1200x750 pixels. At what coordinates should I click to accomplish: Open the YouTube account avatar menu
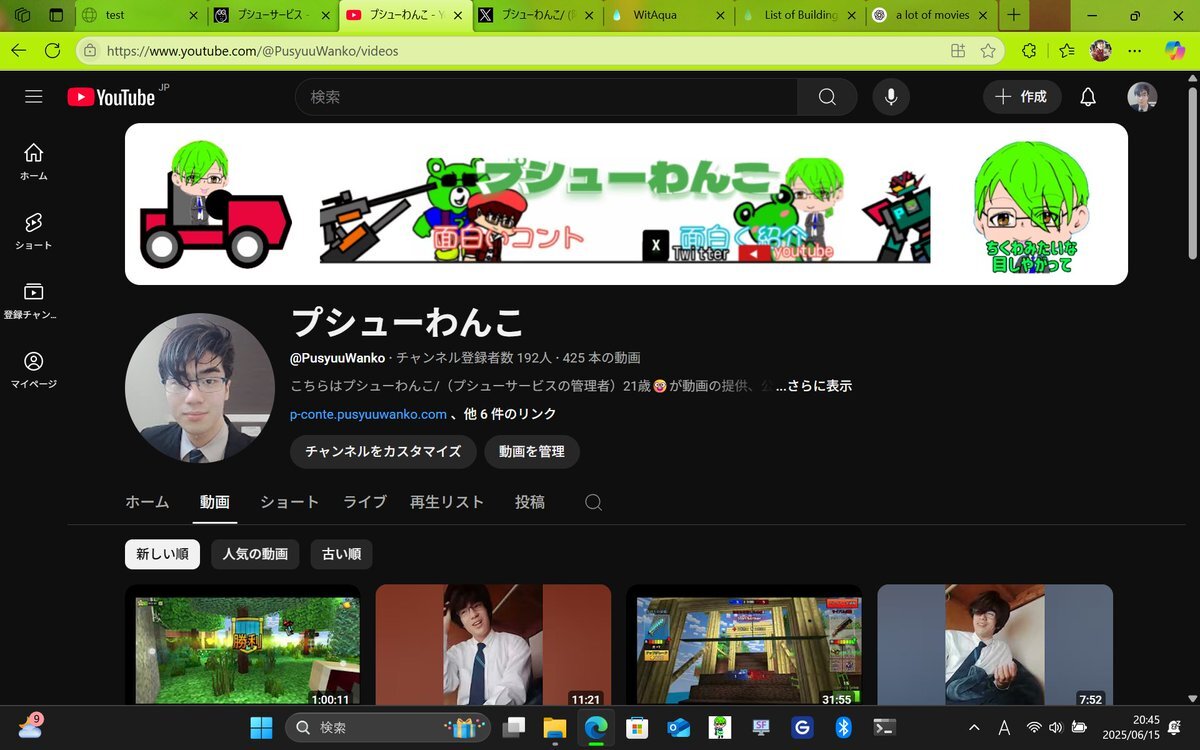coord(1142,97)
